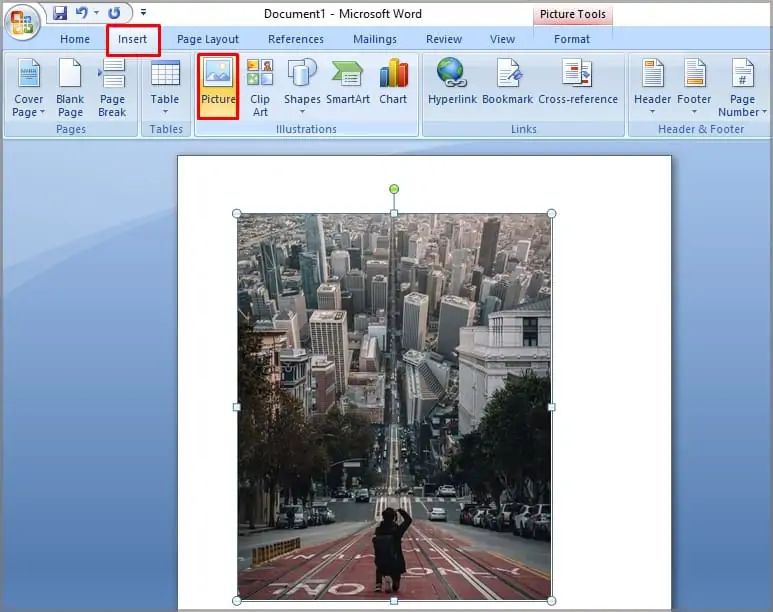Add a Page Break
773x612 pixels.
112,87
